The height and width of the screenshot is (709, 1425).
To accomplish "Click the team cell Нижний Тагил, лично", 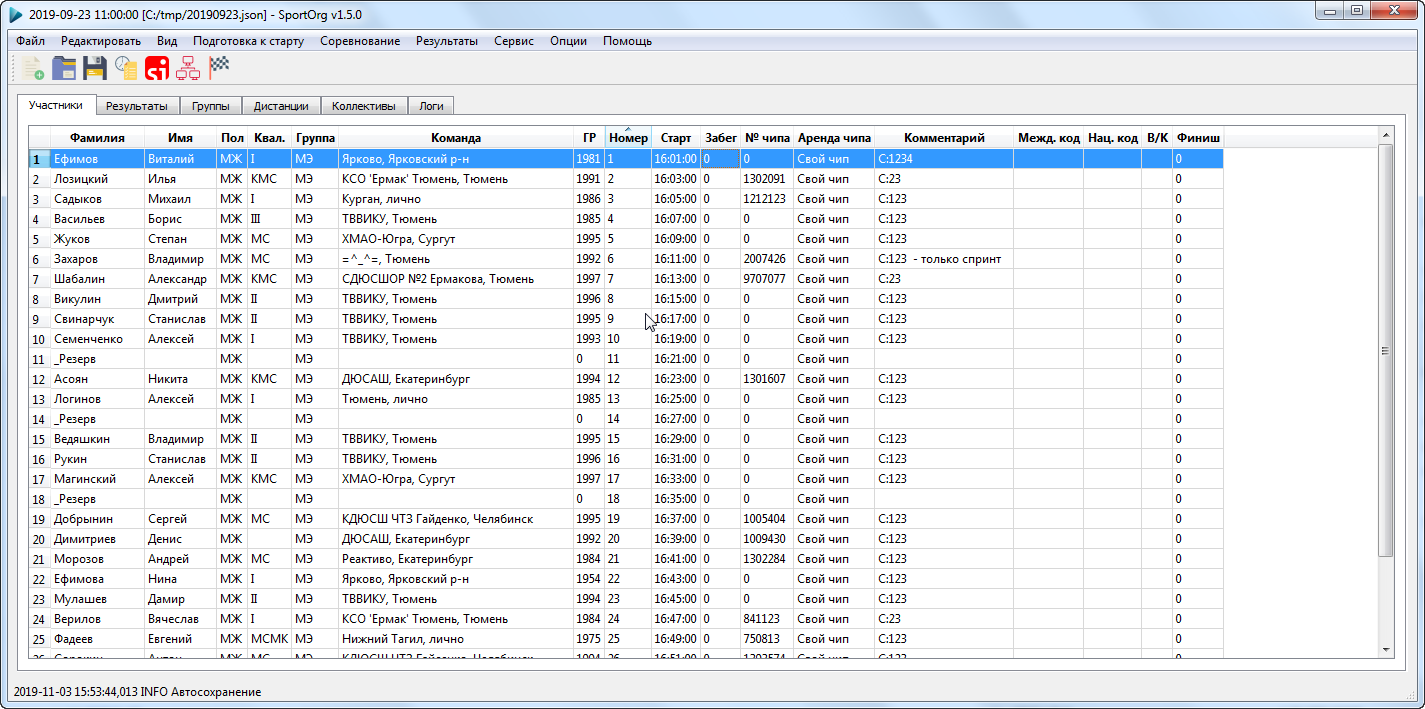I will pos(455,639).
